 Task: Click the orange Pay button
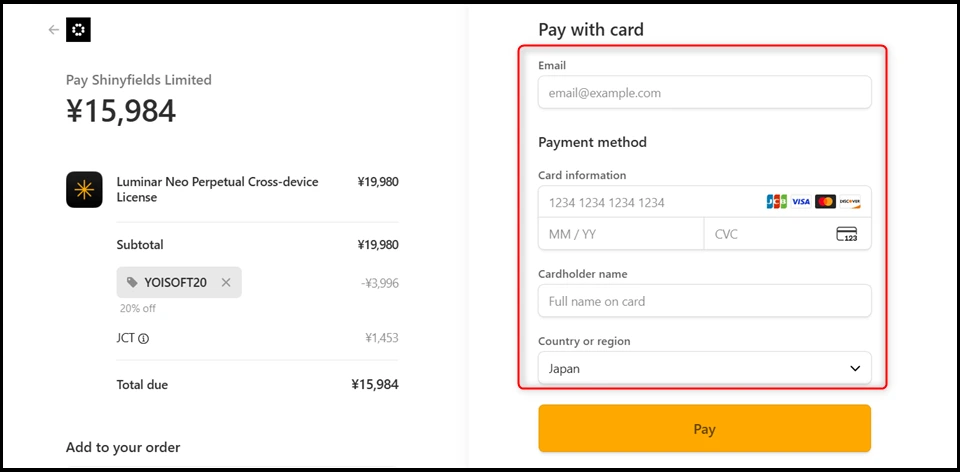tap(704, 429)
